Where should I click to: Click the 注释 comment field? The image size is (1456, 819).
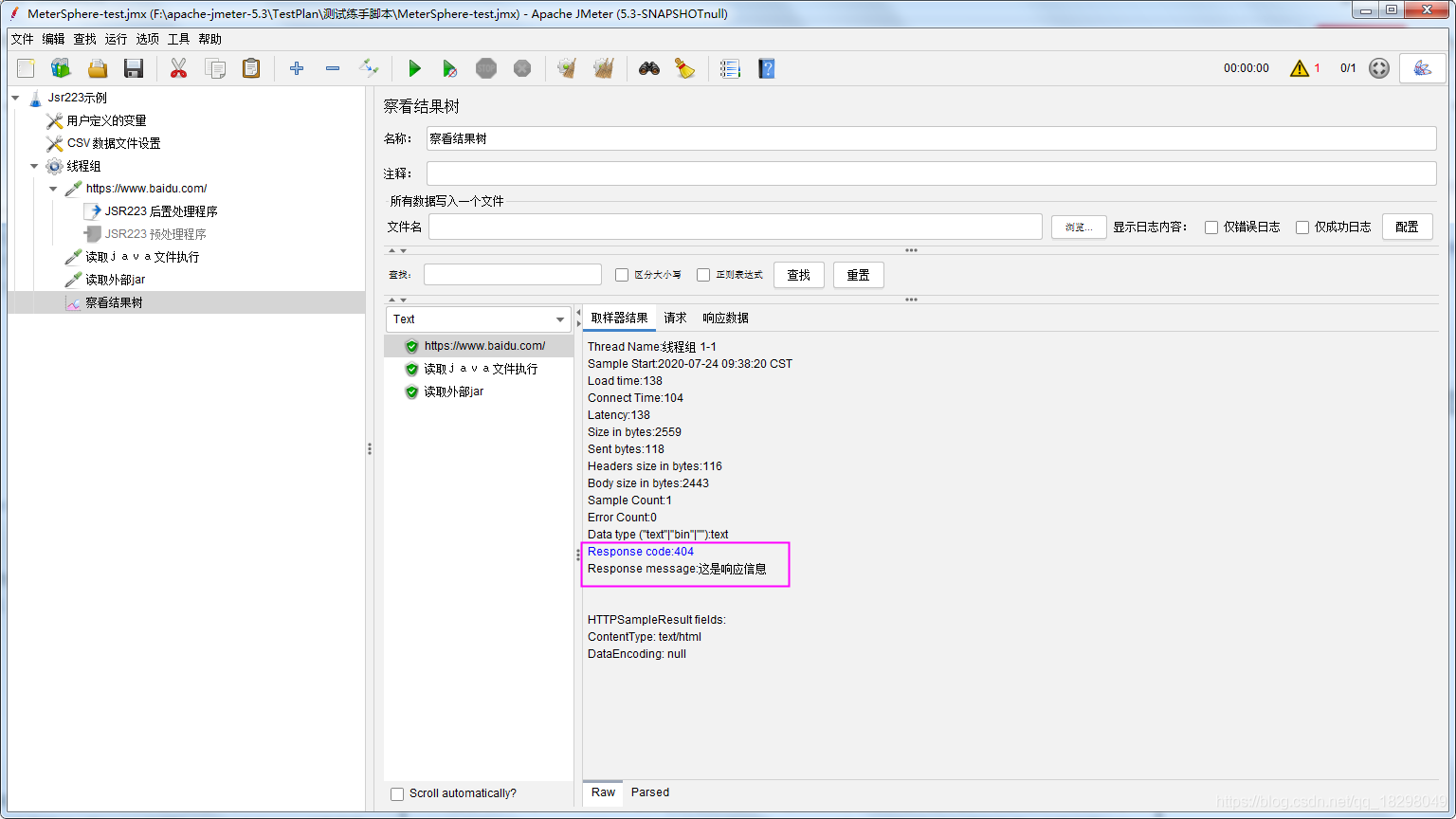point(932,173)
